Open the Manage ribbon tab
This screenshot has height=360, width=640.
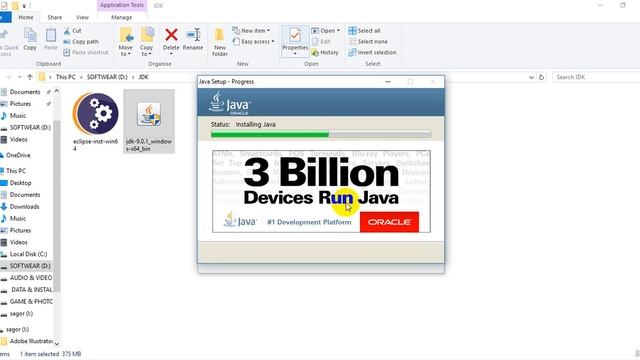(x=121, y=17)
